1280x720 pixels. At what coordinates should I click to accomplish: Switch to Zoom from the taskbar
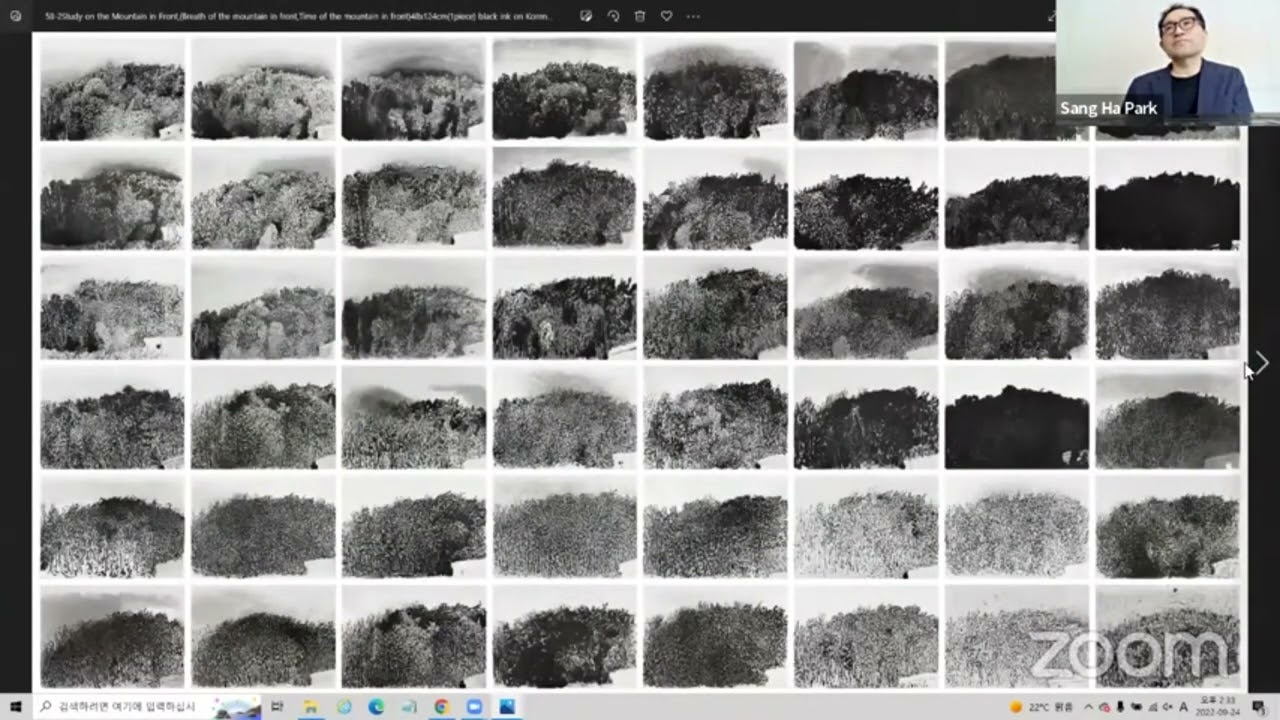pyautogui.click(x=474, y=707)
